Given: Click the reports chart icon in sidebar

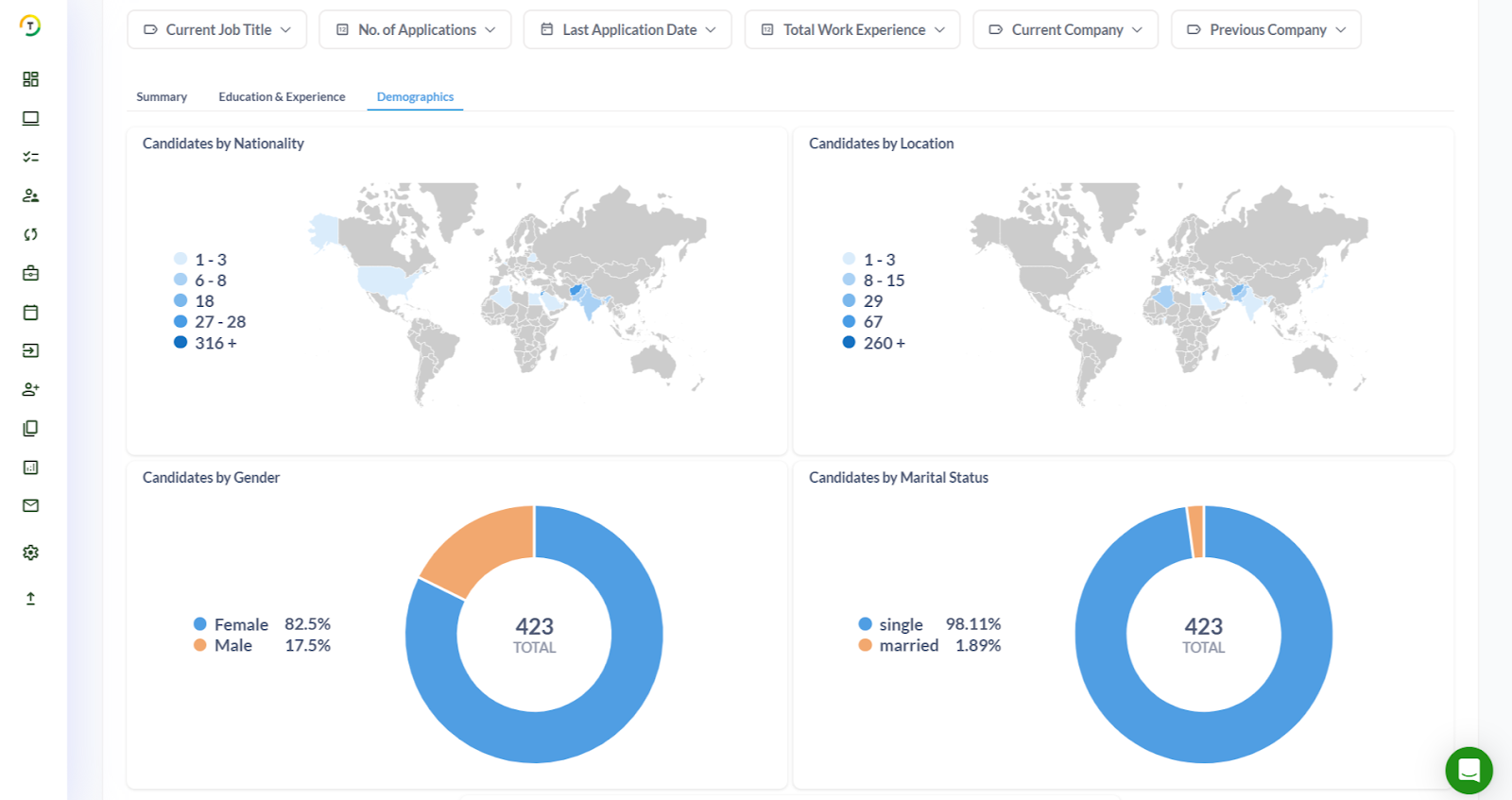Looking at the screenshot, I should 30,468.
